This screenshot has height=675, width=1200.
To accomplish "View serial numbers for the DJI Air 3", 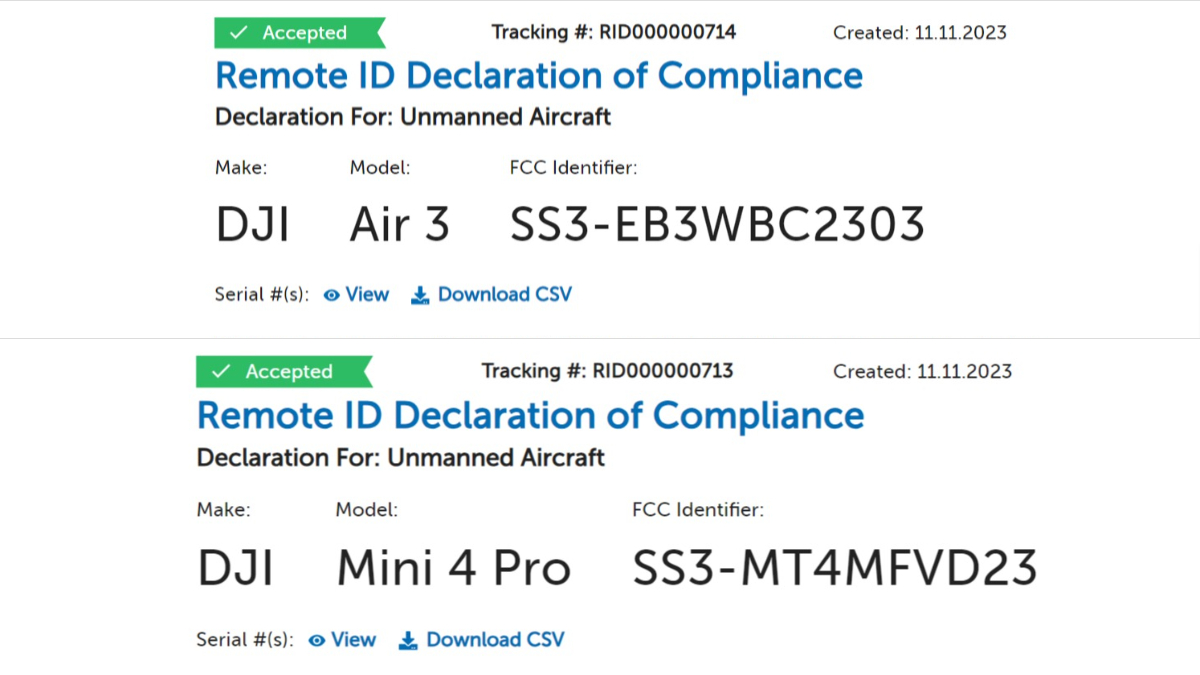I will (x=367, y=294).
